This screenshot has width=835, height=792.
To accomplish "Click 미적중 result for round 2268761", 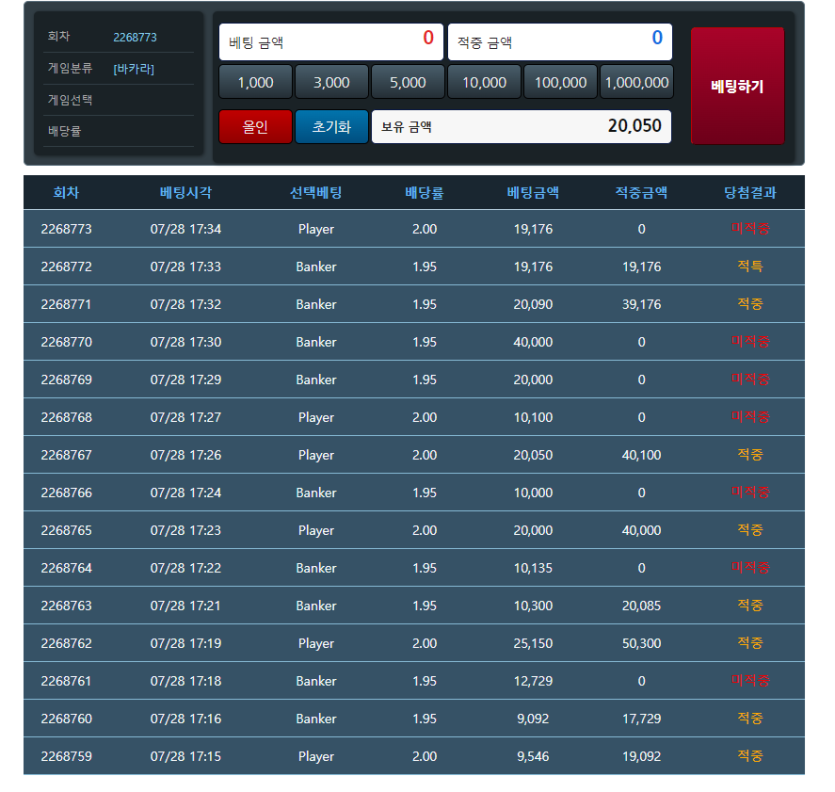I will tap(750, 681).
